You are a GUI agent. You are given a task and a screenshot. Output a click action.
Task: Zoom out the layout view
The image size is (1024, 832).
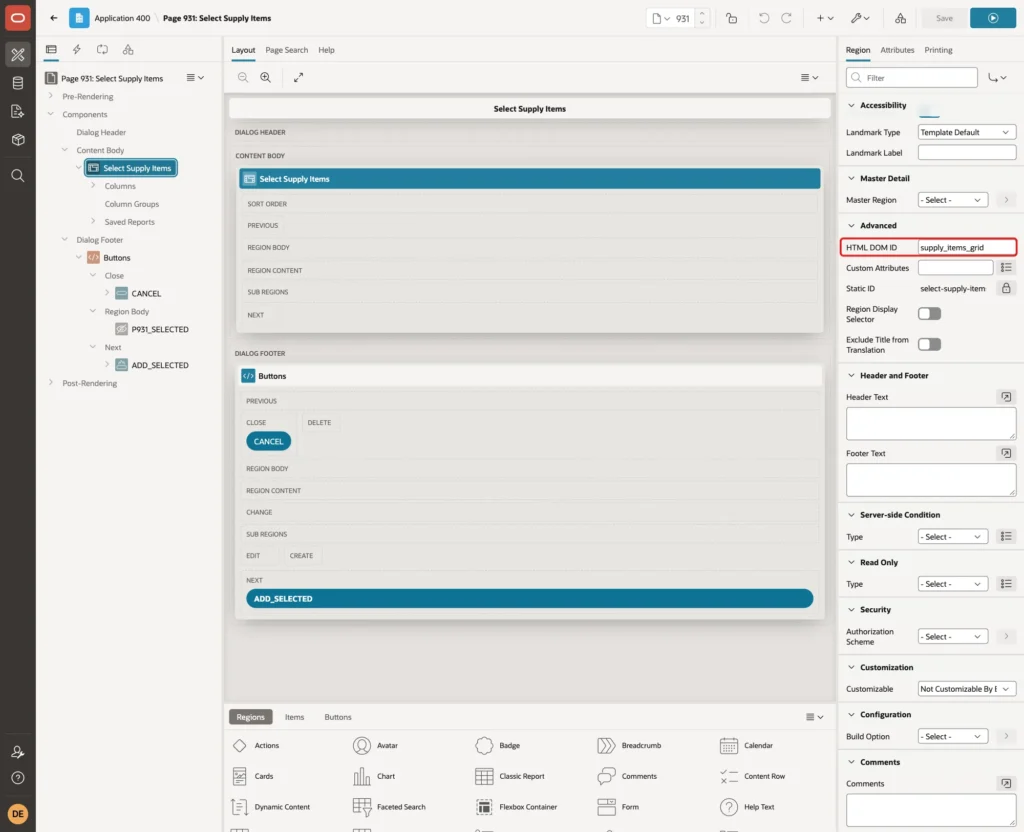(x=243, y=77)
